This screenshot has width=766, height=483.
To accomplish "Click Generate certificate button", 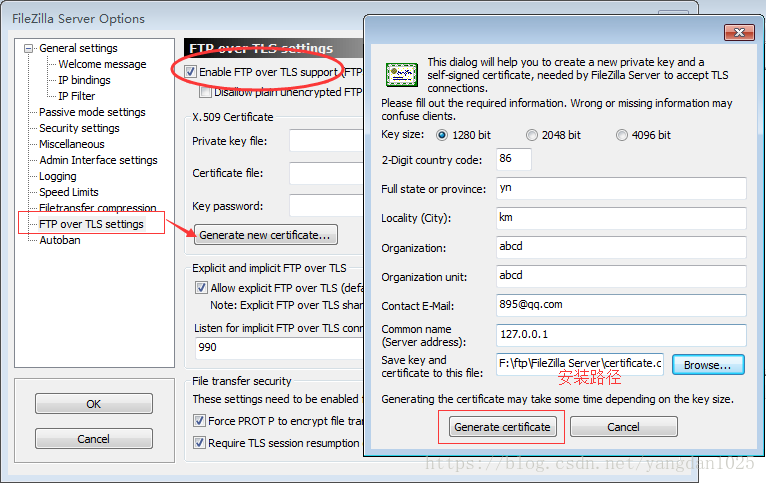I will coord(502,427).
